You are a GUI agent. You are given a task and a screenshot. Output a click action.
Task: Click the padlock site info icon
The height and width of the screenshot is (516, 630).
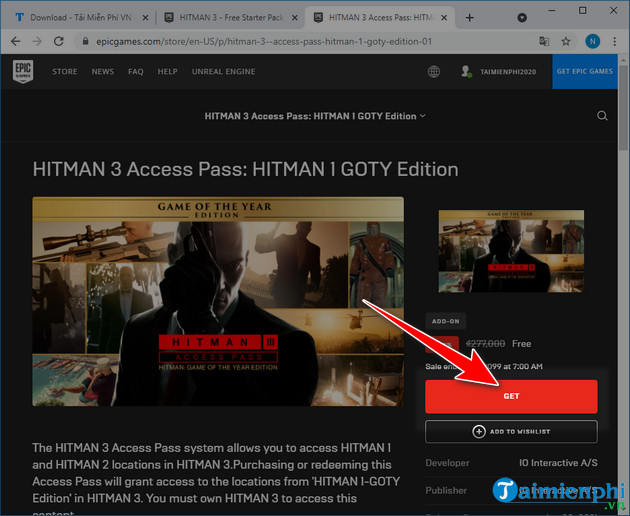(85, 41)
